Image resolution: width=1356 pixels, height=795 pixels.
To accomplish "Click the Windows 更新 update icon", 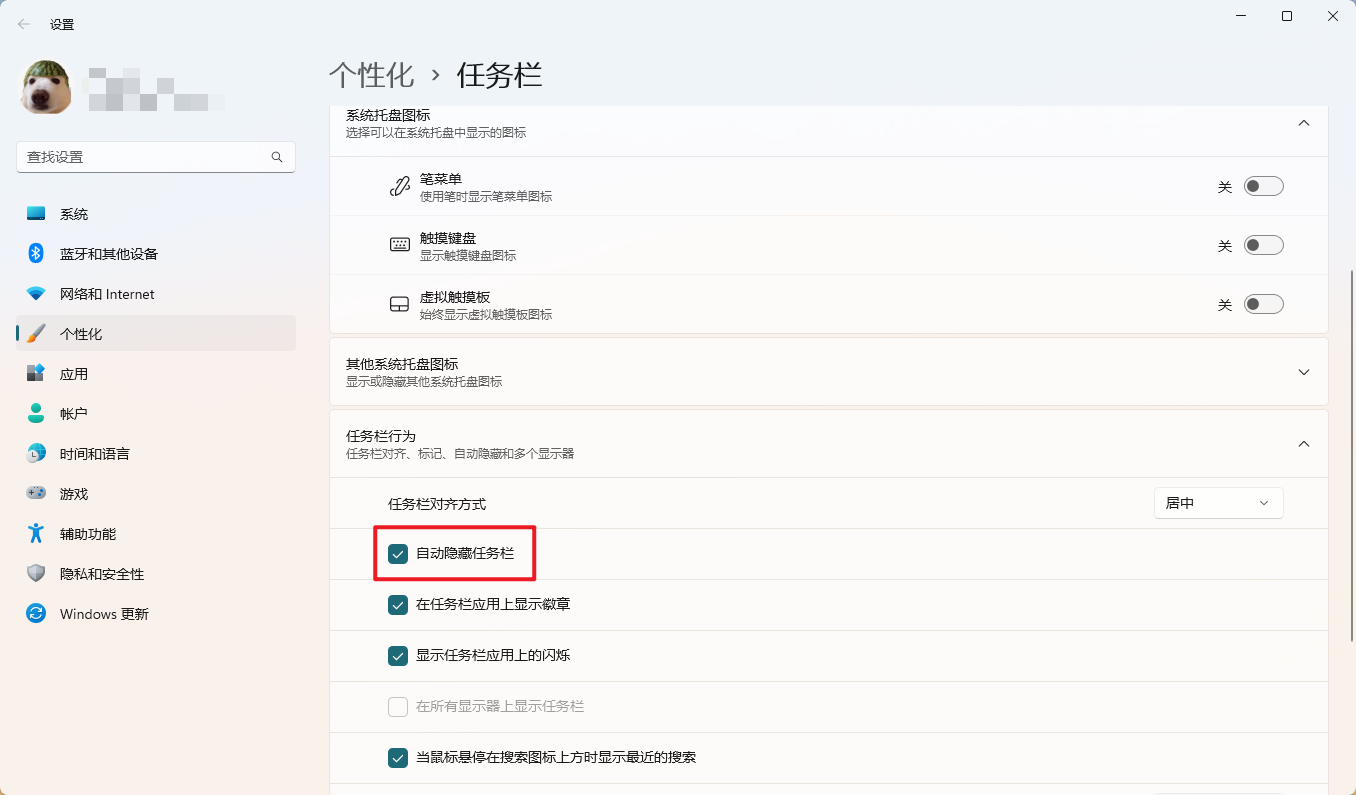I will (x=36, y=613).
